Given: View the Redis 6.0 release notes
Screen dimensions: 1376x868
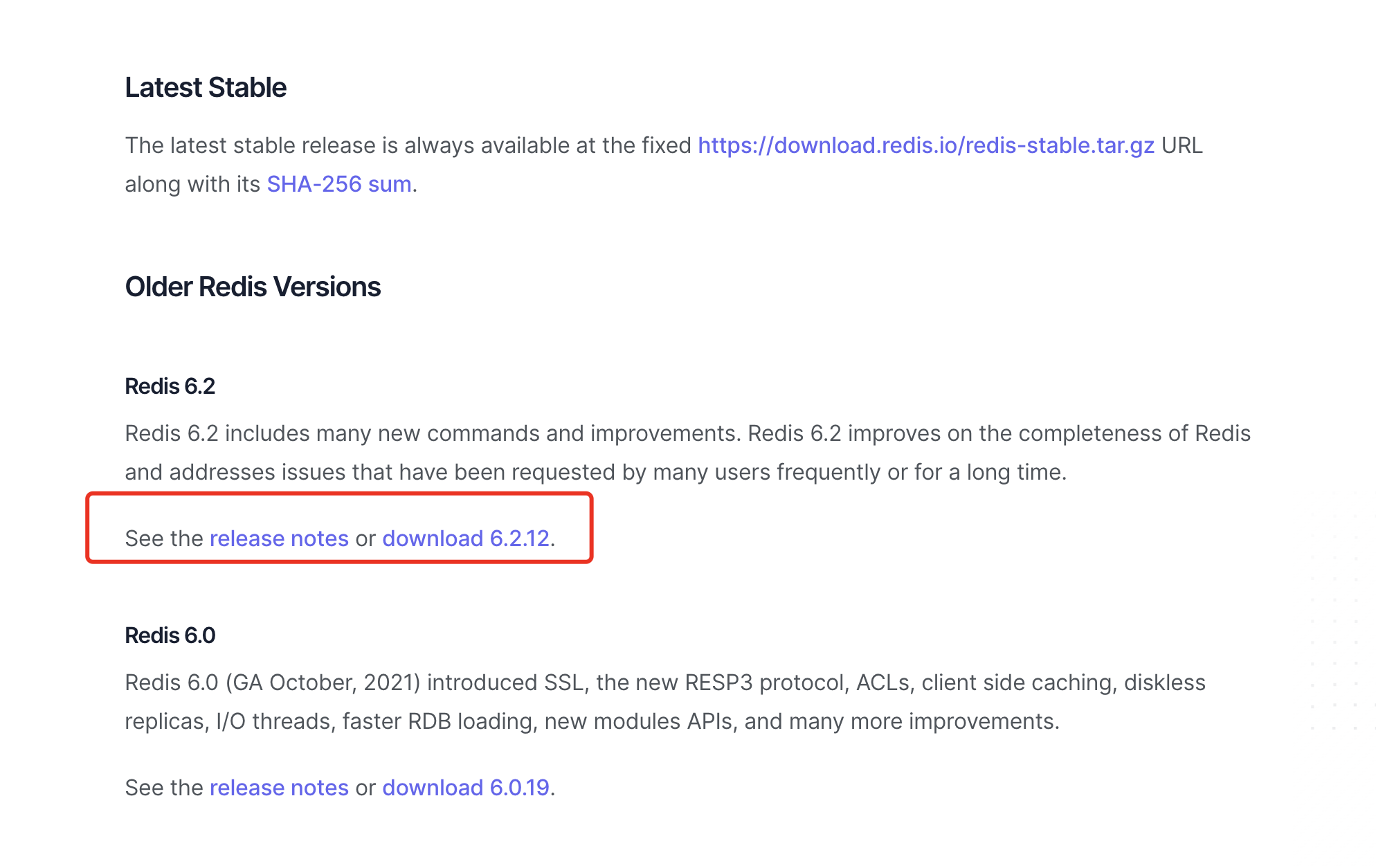Looking at the screenshot, I should point(279,788).
